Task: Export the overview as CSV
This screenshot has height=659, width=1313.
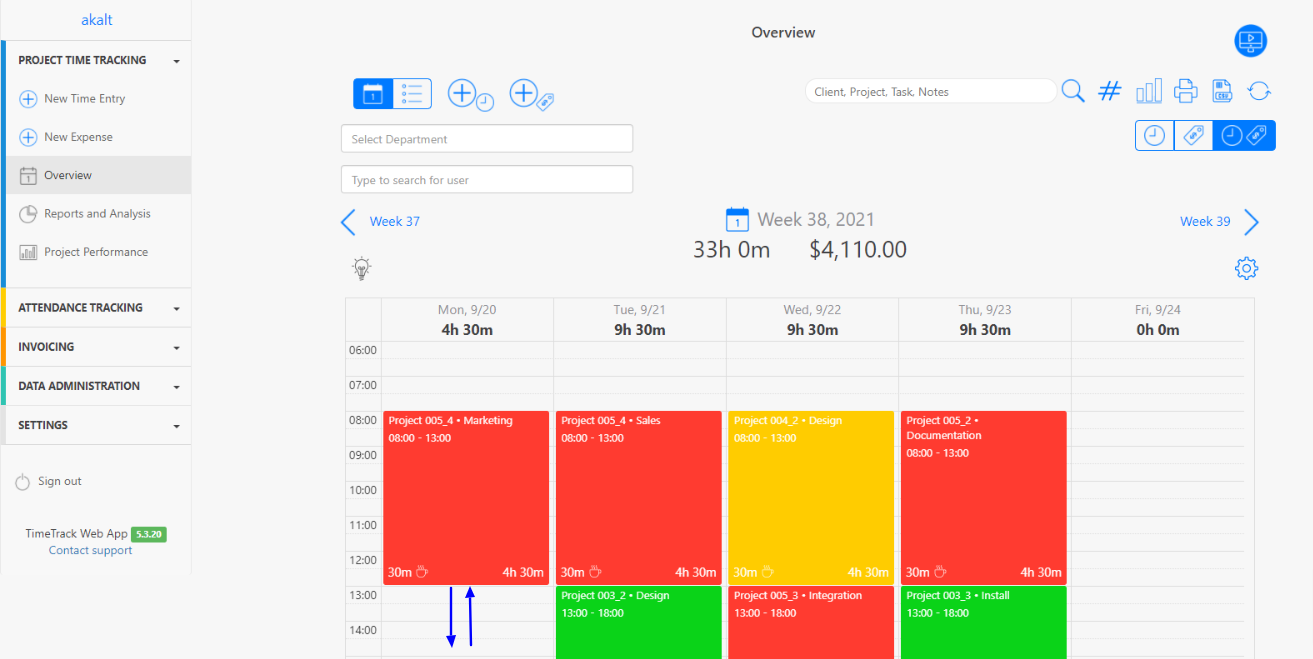Action: click(x=1221, y=91)
